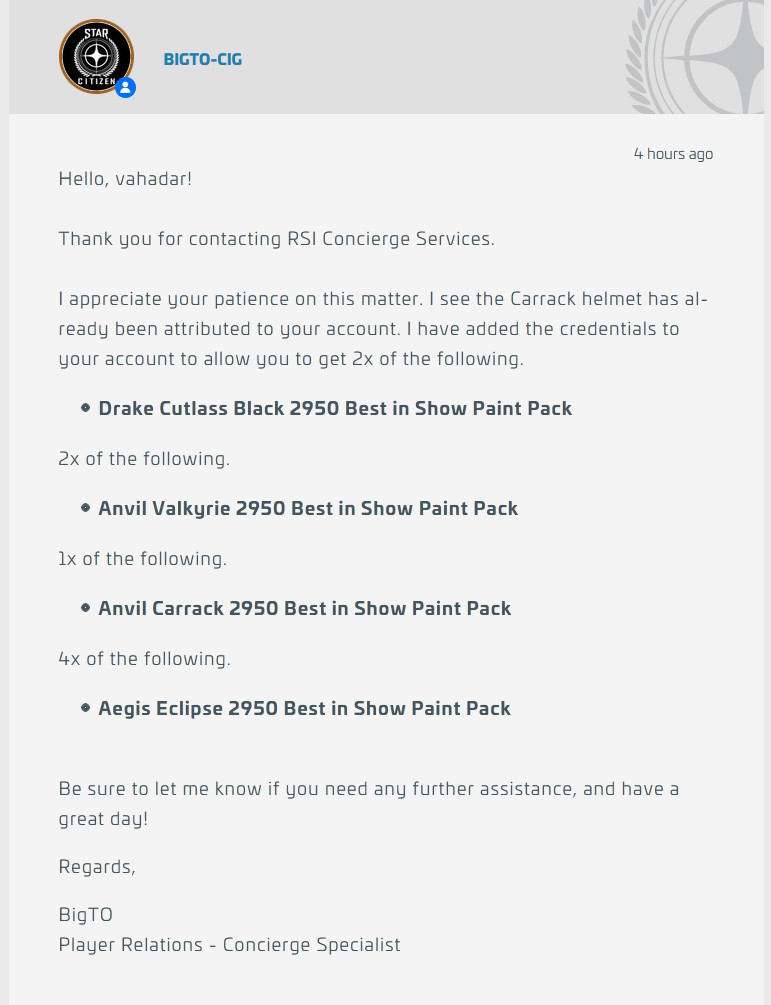
Task: Select Drake Cutlass Black 2950 Paint Pack text
Action: (x=335, y=408)
